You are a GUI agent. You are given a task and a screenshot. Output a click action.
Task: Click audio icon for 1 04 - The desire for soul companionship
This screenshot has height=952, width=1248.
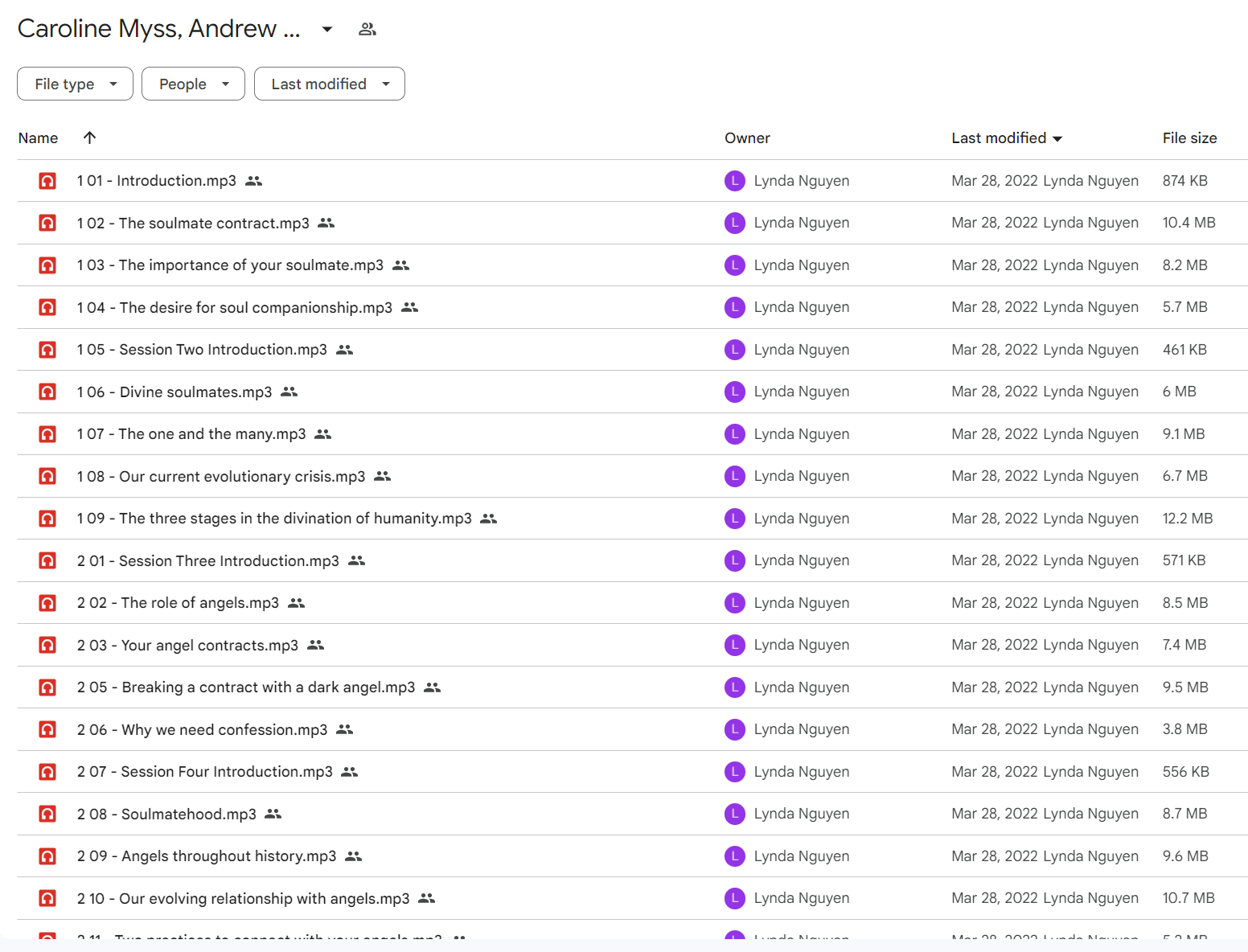47,307
